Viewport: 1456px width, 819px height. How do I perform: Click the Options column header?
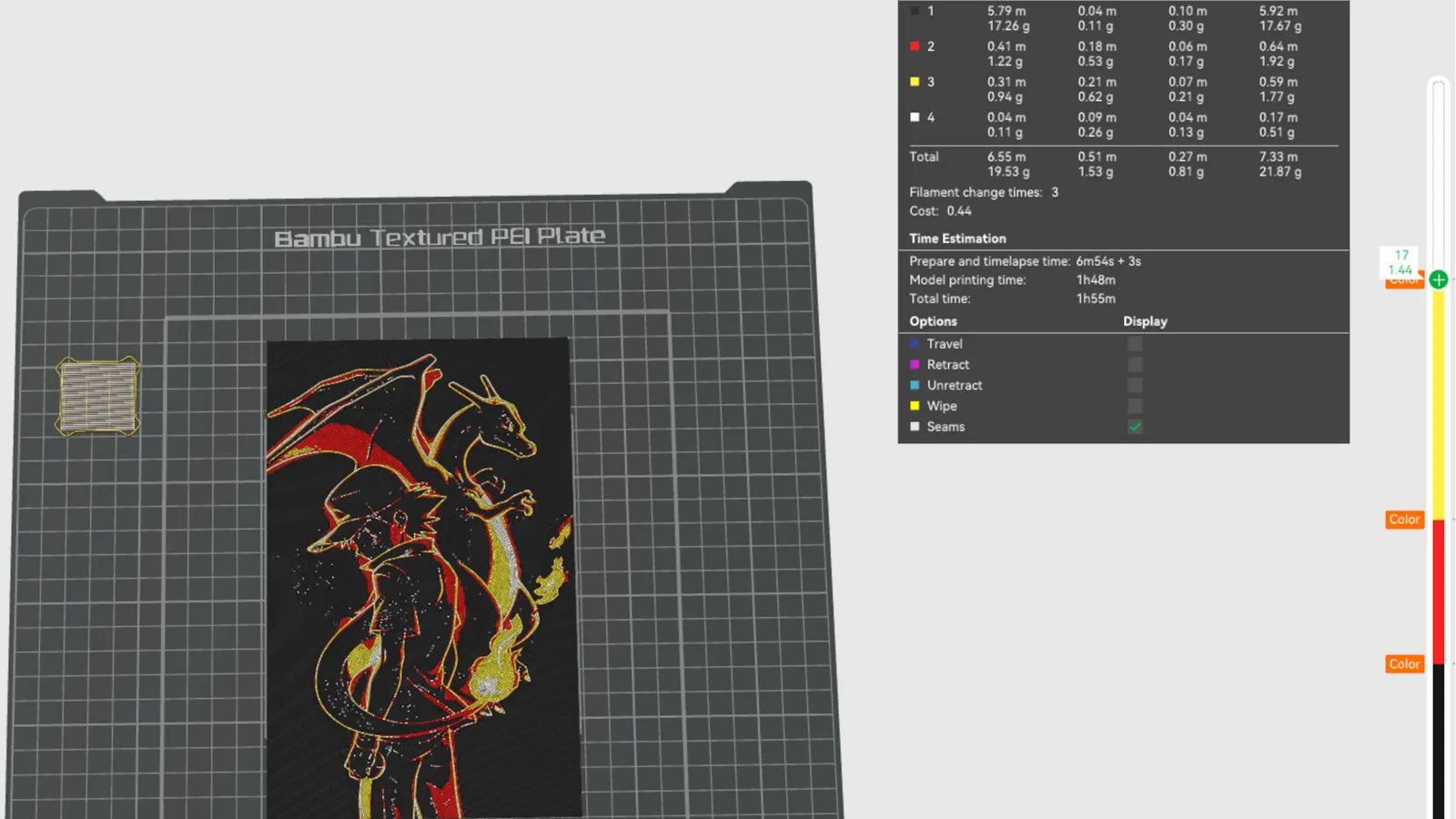tap(933, 321)
